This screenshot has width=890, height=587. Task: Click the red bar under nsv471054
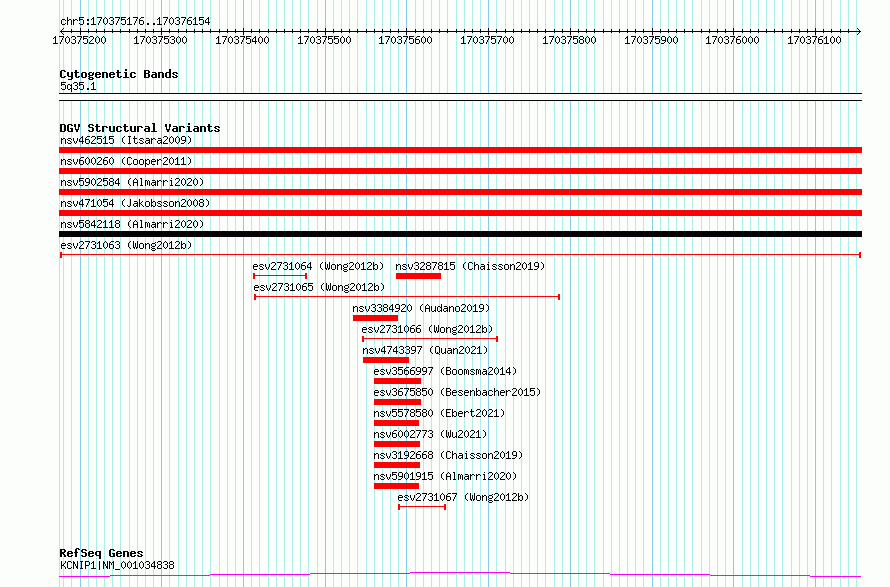point(460,213)
